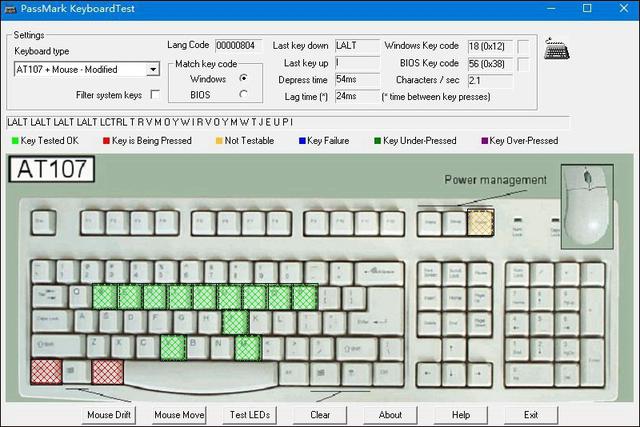The image size is (640, 427).
Task: Click the K key on the keyboard image
Action: pyautogui.click(x=260, y=322)
